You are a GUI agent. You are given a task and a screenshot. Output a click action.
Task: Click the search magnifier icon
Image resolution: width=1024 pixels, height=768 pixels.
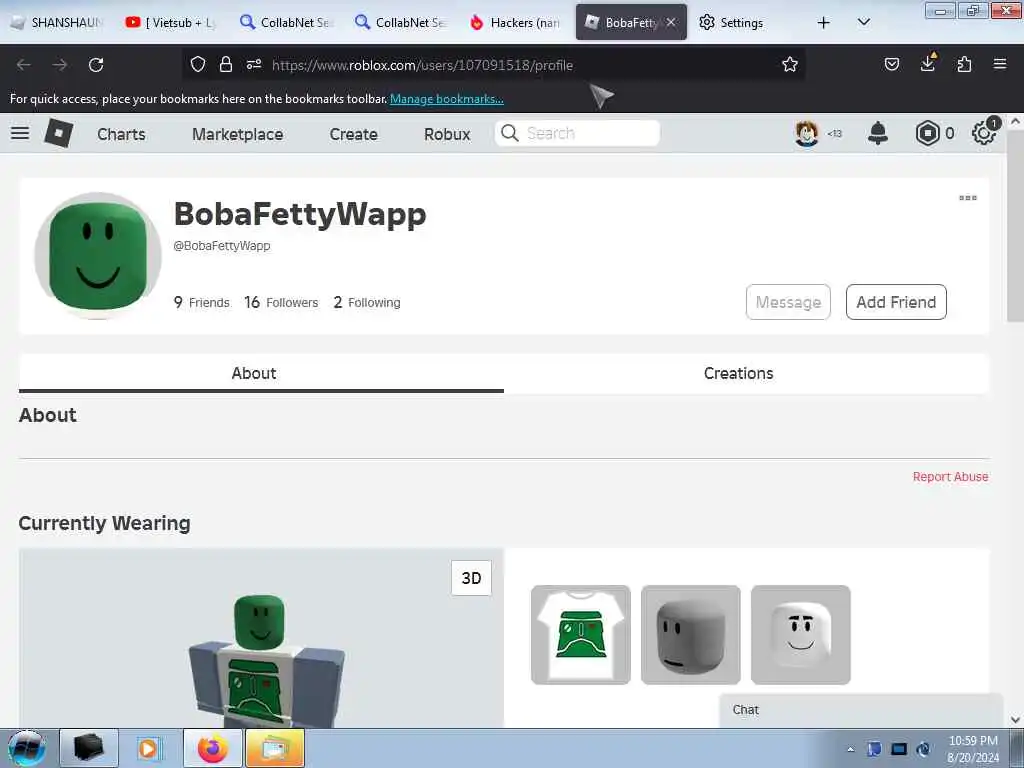[510, 133]
